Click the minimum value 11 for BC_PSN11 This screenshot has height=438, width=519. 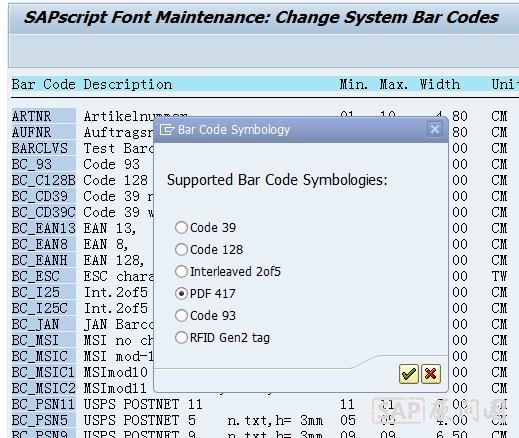(x=347, y=404)
